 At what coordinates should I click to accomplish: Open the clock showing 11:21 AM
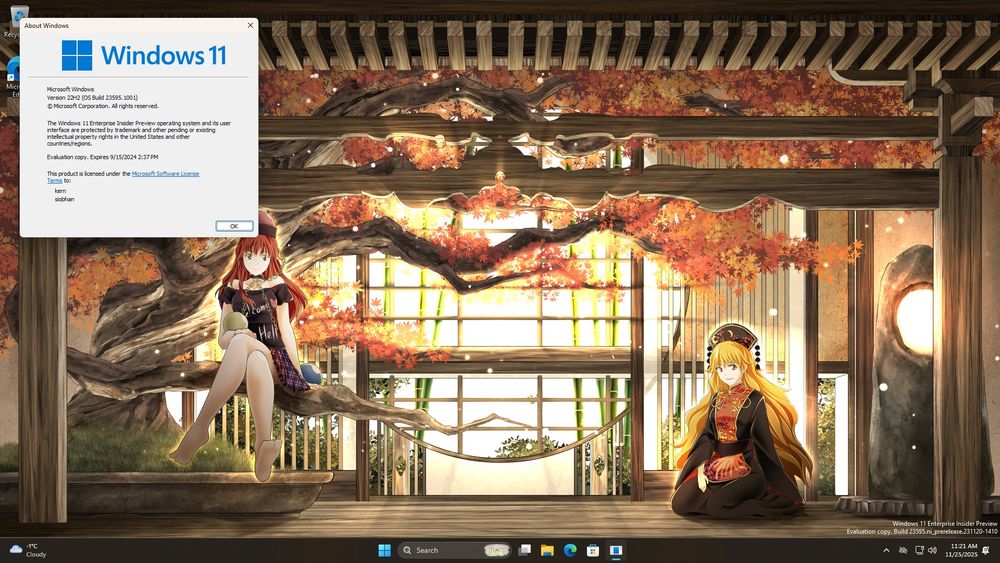(x=964, y=550)
